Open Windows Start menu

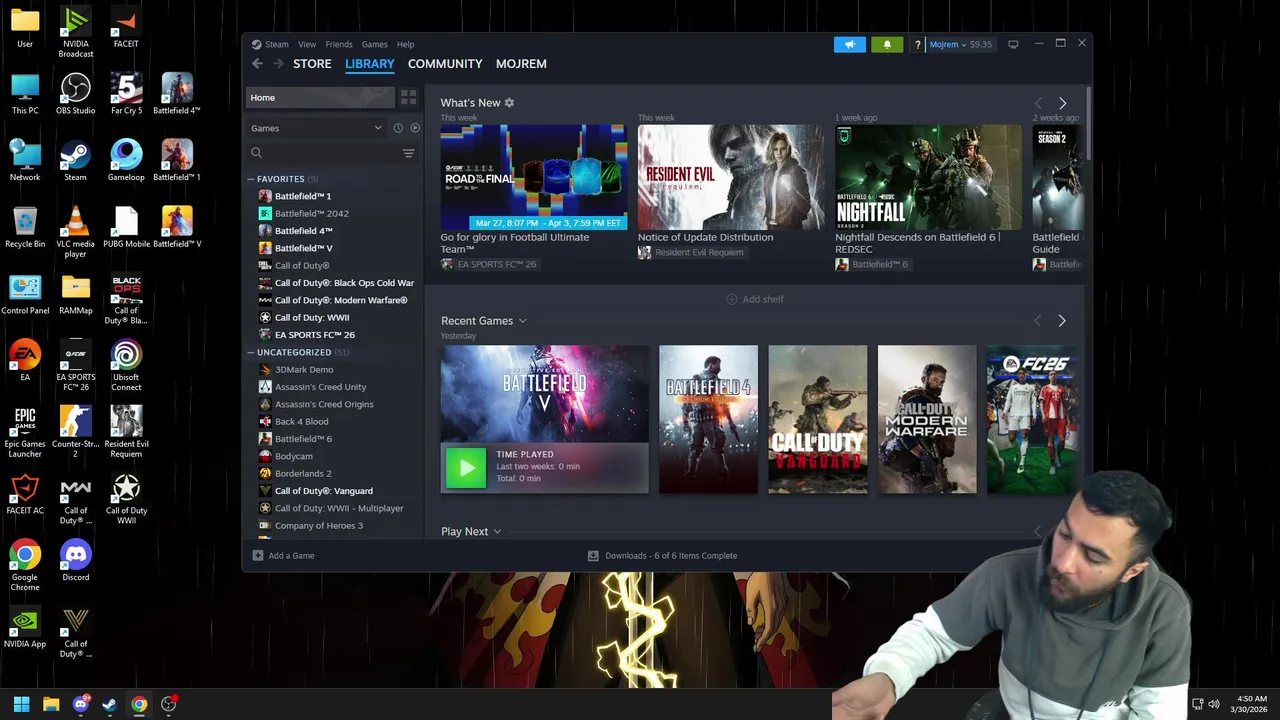tap(21, 704)
